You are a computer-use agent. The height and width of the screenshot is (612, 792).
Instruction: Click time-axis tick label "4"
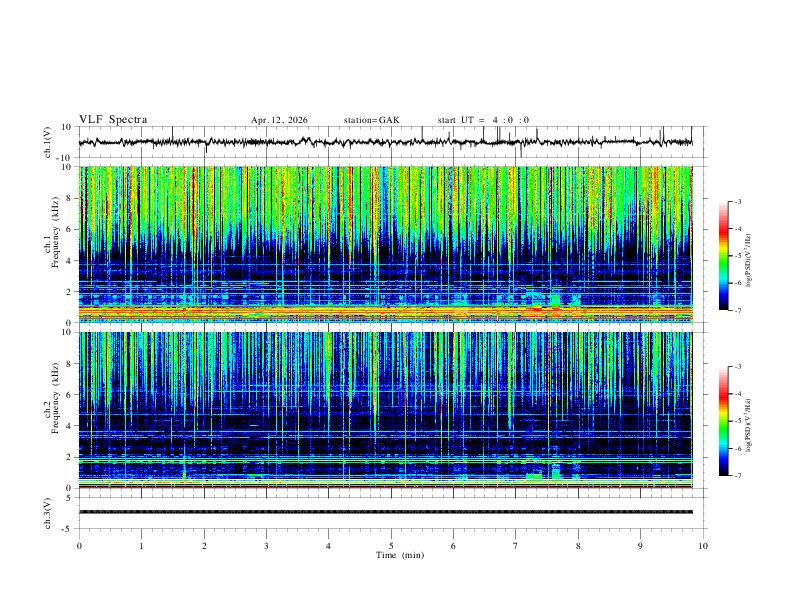pos(329,546)
